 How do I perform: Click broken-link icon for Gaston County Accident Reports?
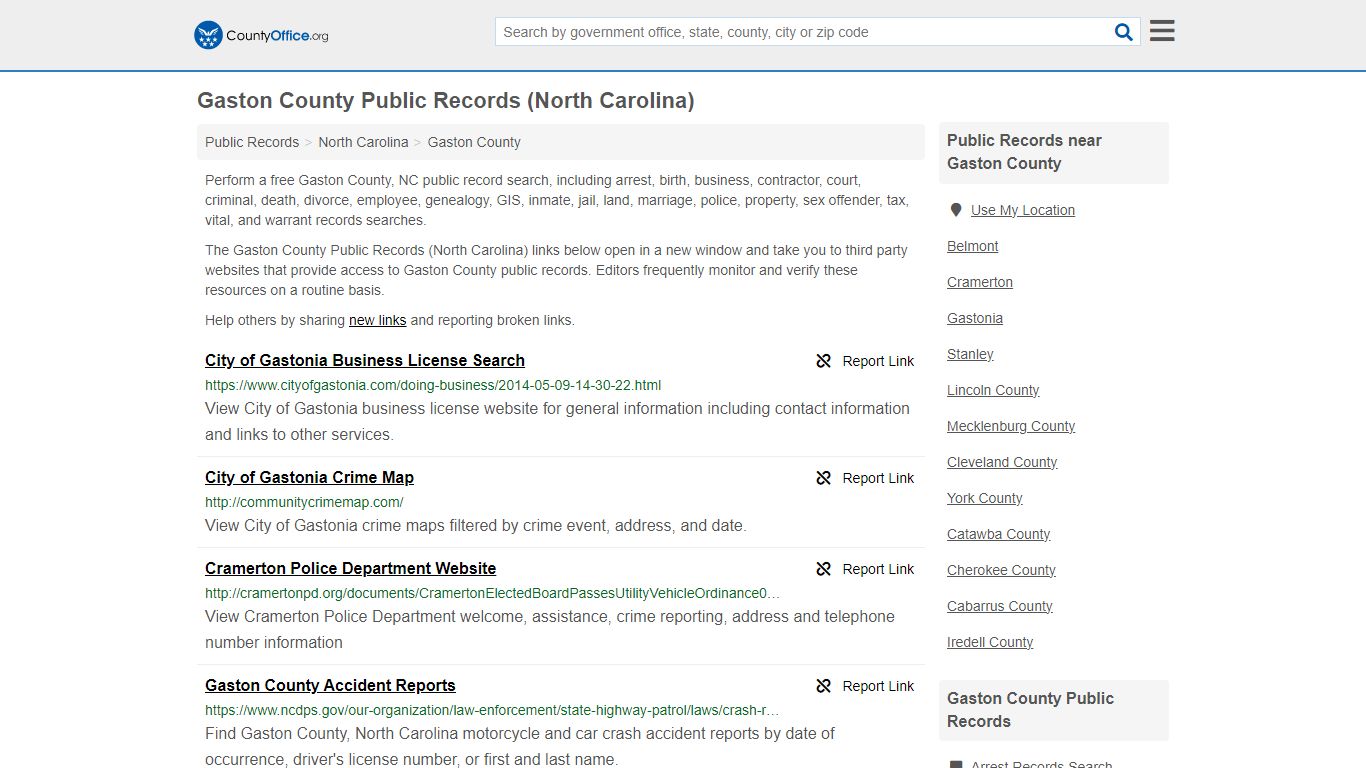824,686
